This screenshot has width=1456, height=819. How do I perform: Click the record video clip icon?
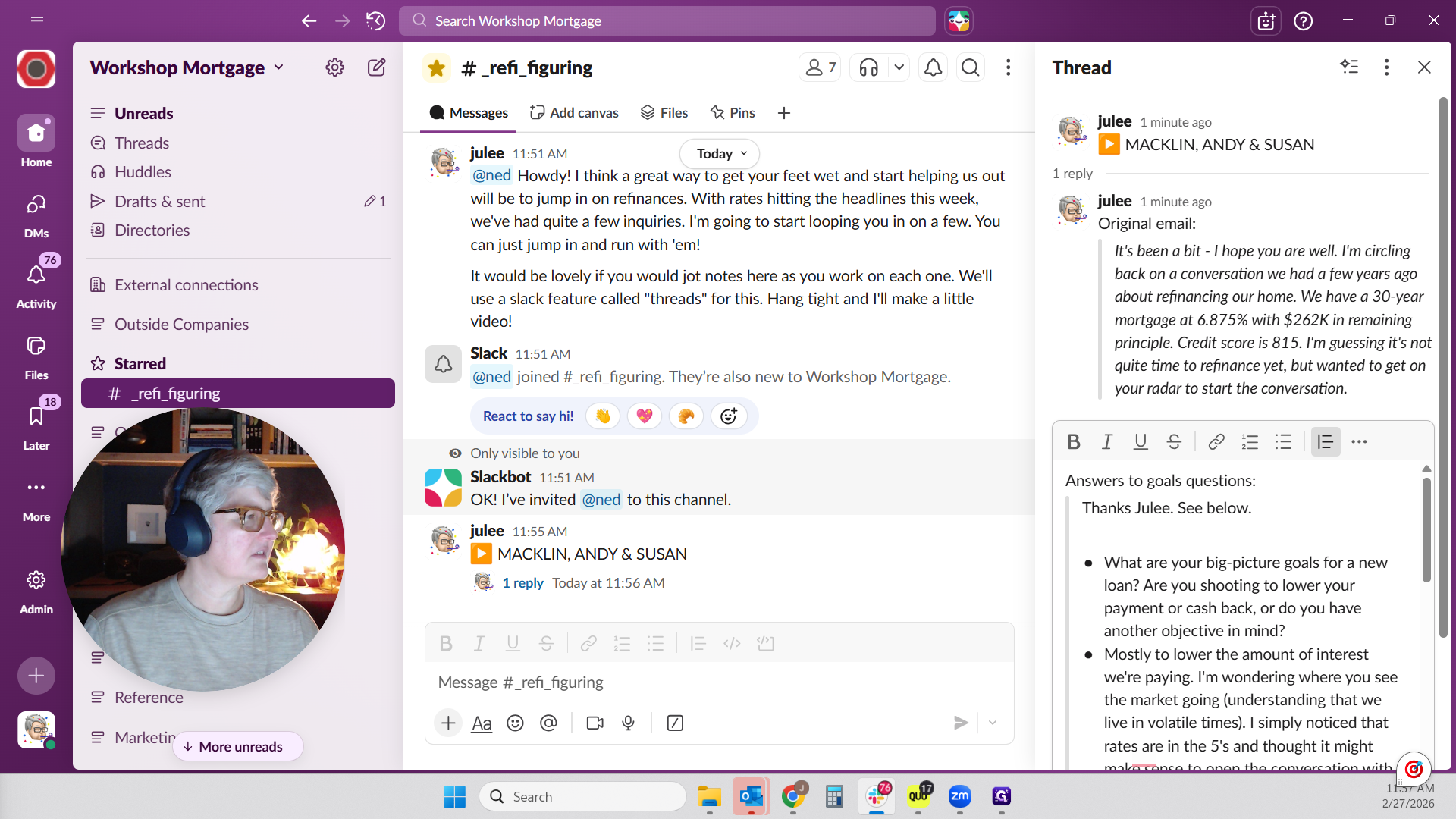[595, 723]
